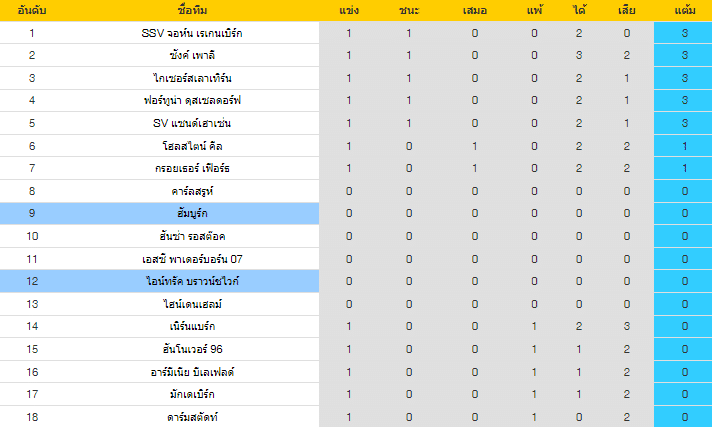Click points cell for ฮัมบูร์ก
This screenshot has height=427, width=712.
[685, 214]
